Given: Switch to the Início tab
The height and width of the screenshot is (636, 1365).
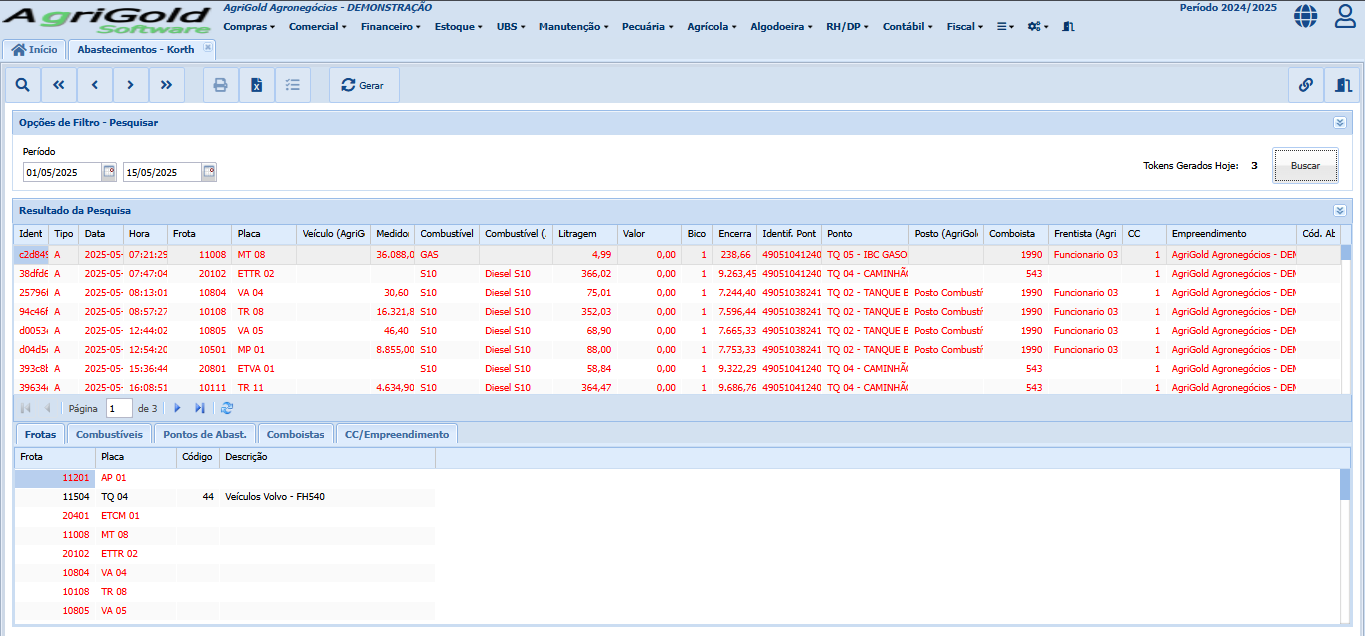Looking at the screenshot, I should coord(34,49).
